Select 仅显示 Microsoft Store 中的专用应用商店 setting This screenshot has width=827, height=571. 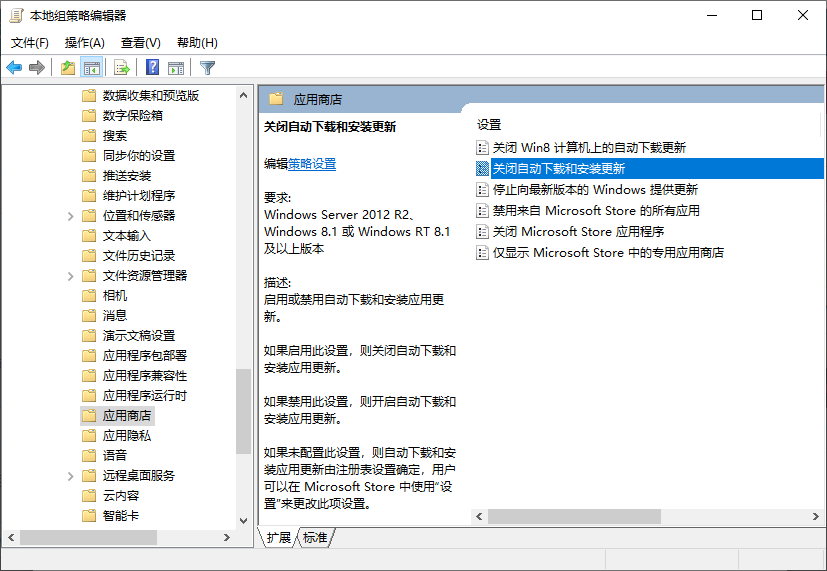coord(608,253)
